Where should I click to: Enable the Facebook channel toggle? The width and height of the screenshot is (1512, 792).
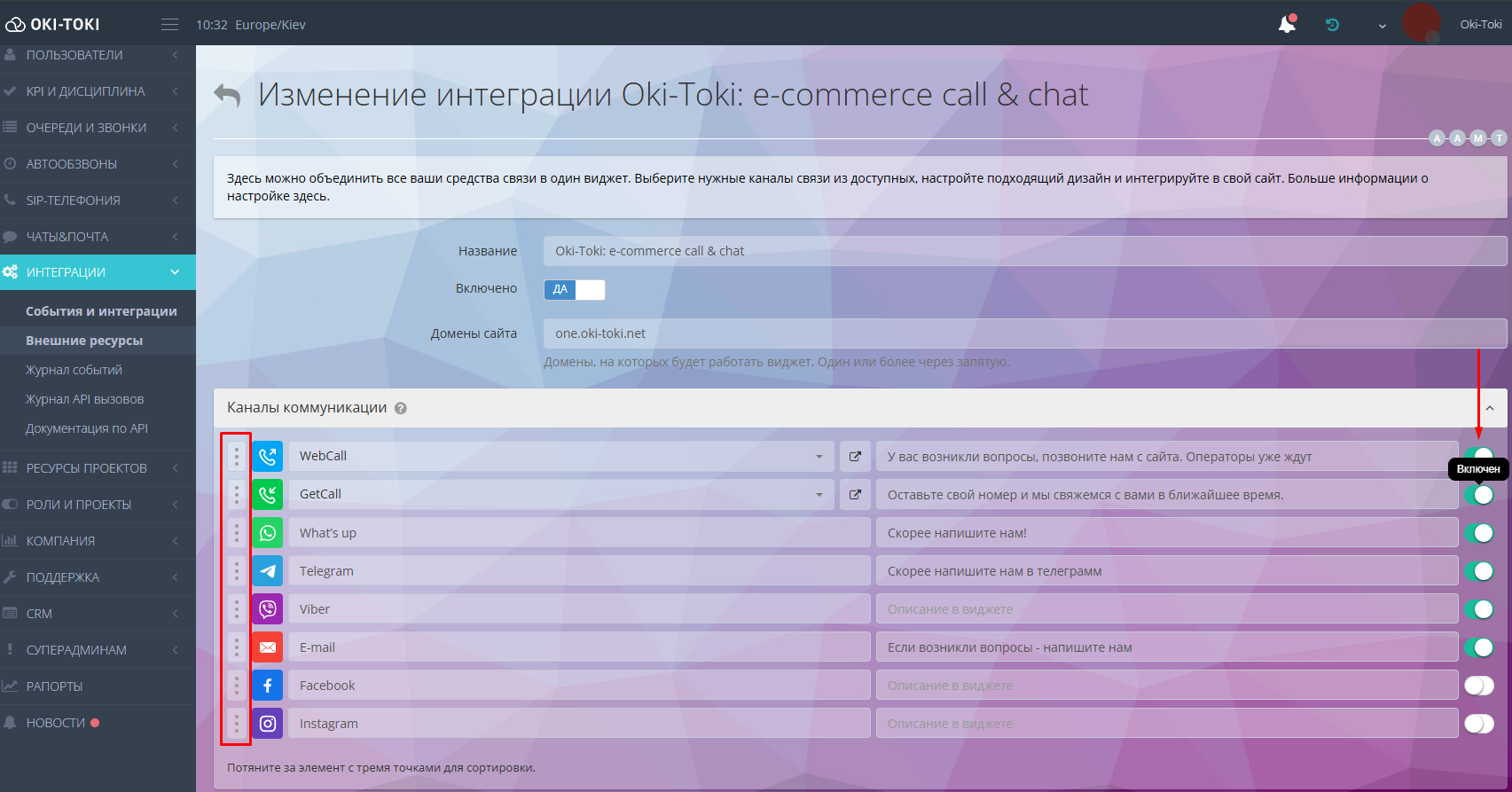pos(1478,686)
